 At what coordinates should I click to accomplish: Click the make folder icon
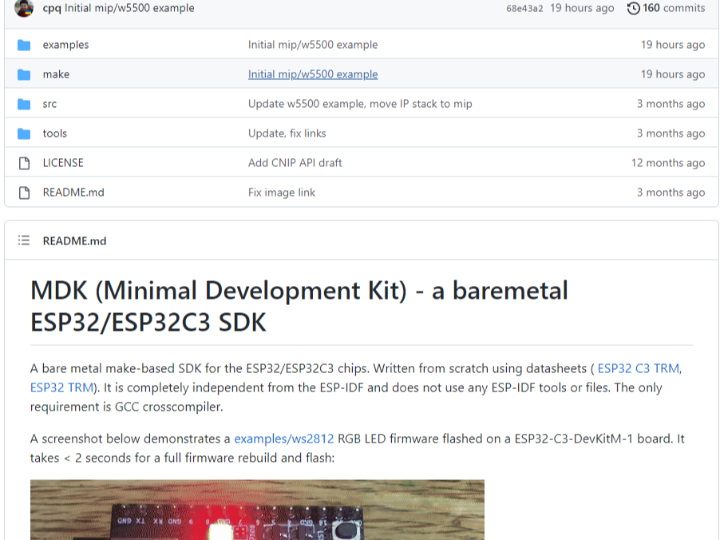click(x=24, y=74)
